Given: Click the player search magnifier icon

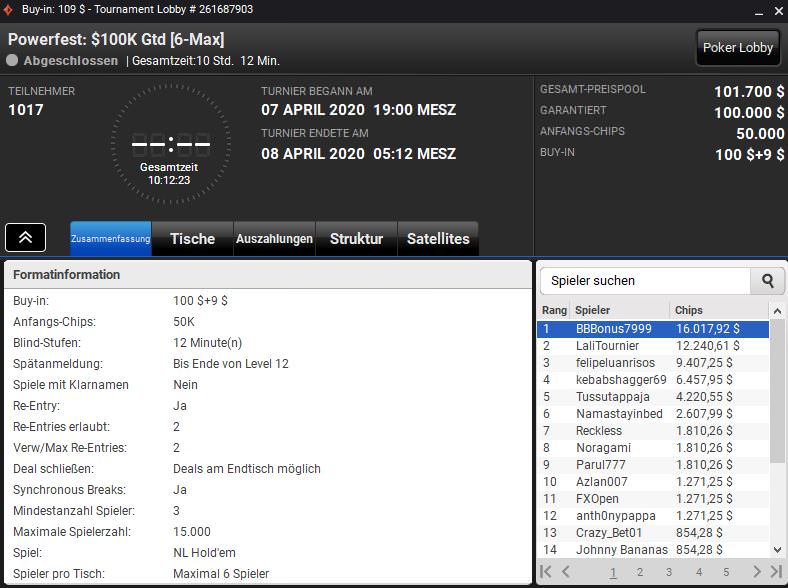Looking at the screenshot, I should coord(768,281).
